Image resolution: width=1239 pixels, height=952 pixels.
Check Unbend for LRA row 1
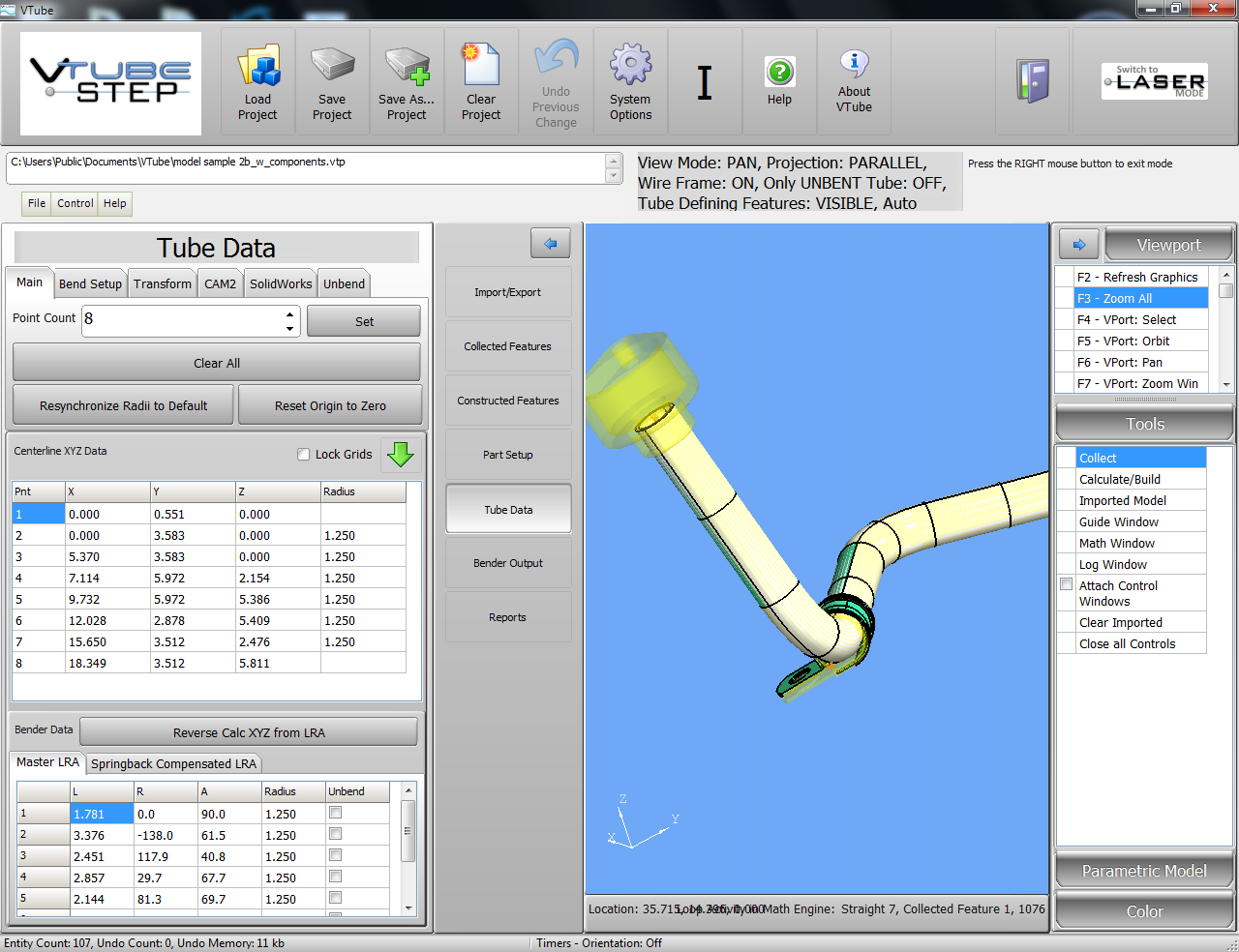[336, 813]
